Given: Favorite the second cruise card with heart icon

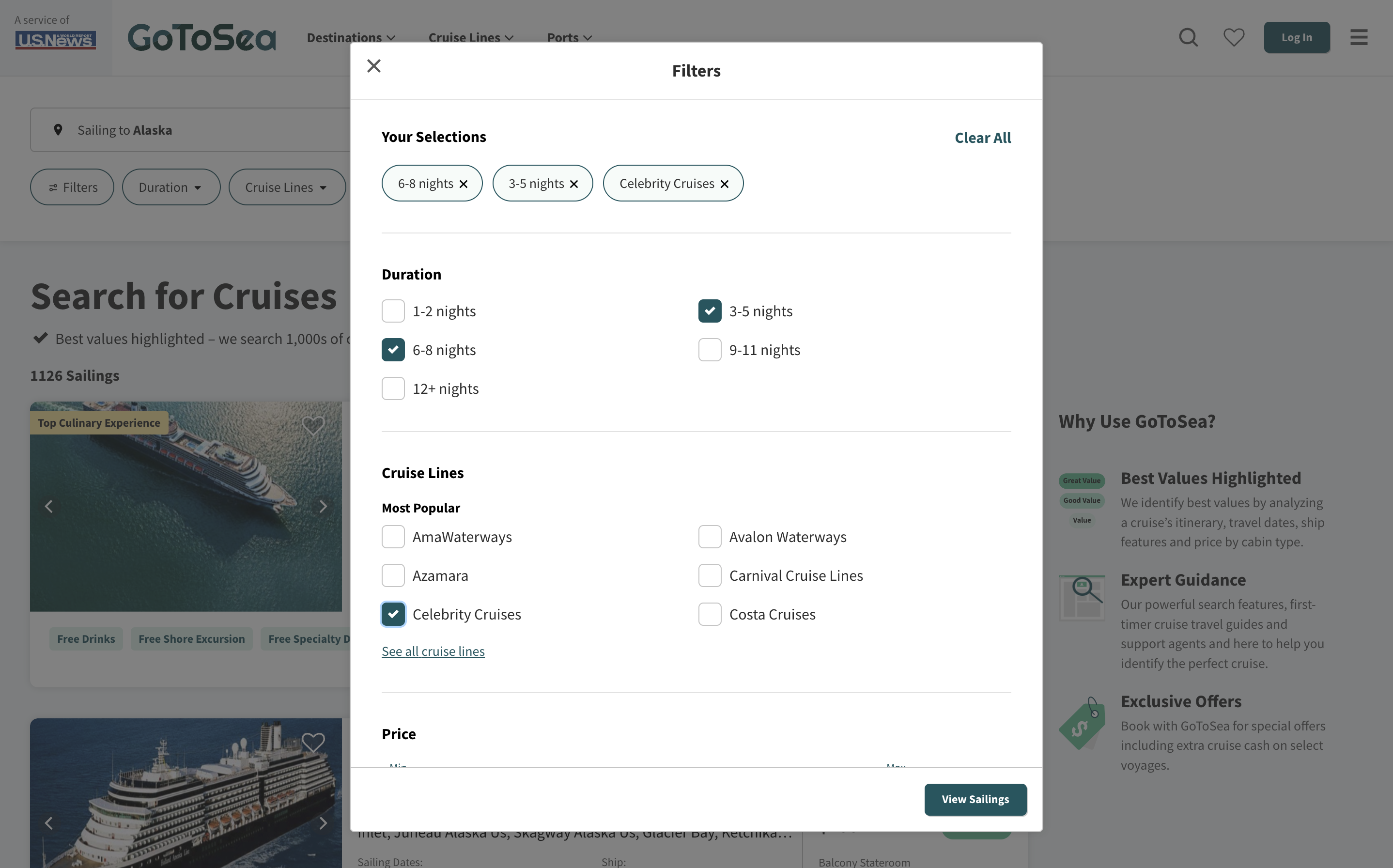Looking at the screenshot, I should point(313,743).
